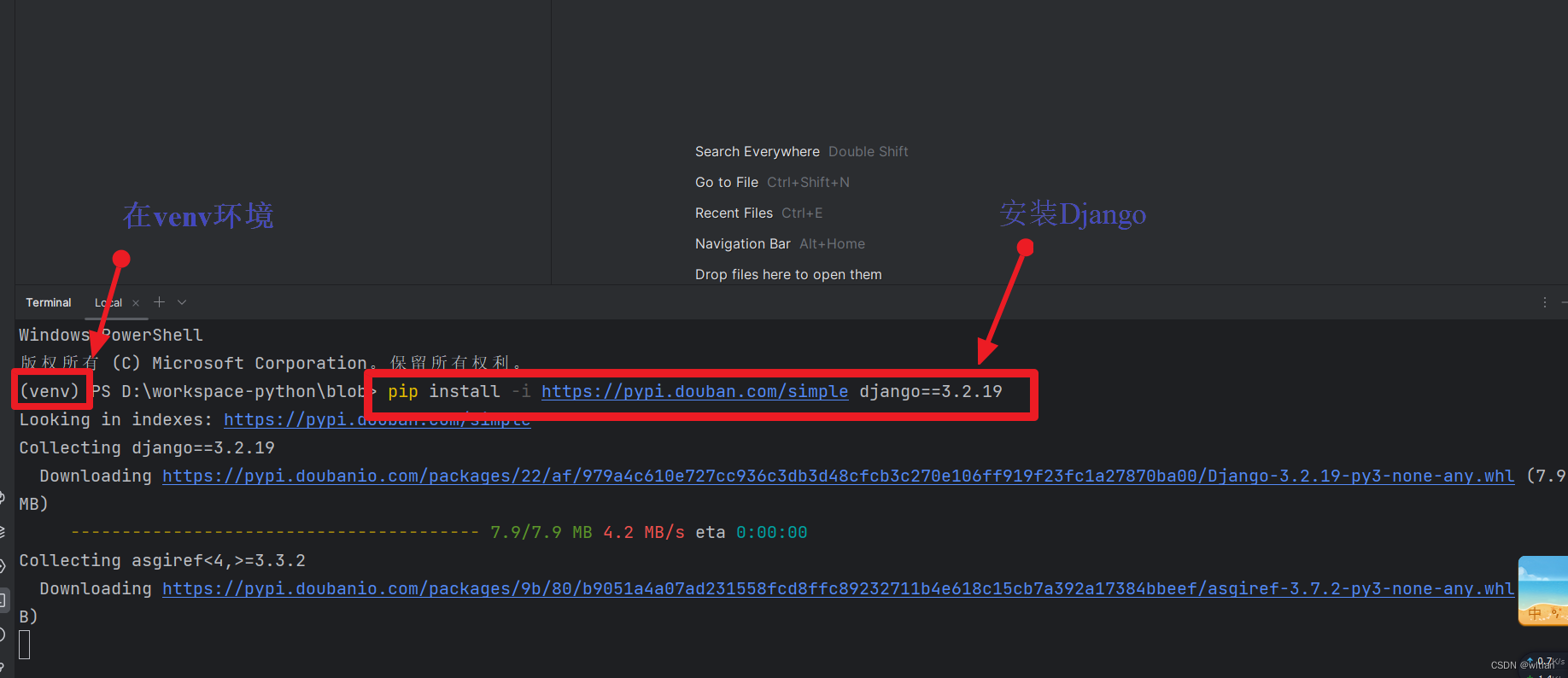Click the Ctrl+E shortcut text
The width and height of the screenshot is (1568, 678).
(x=802, y=213)
